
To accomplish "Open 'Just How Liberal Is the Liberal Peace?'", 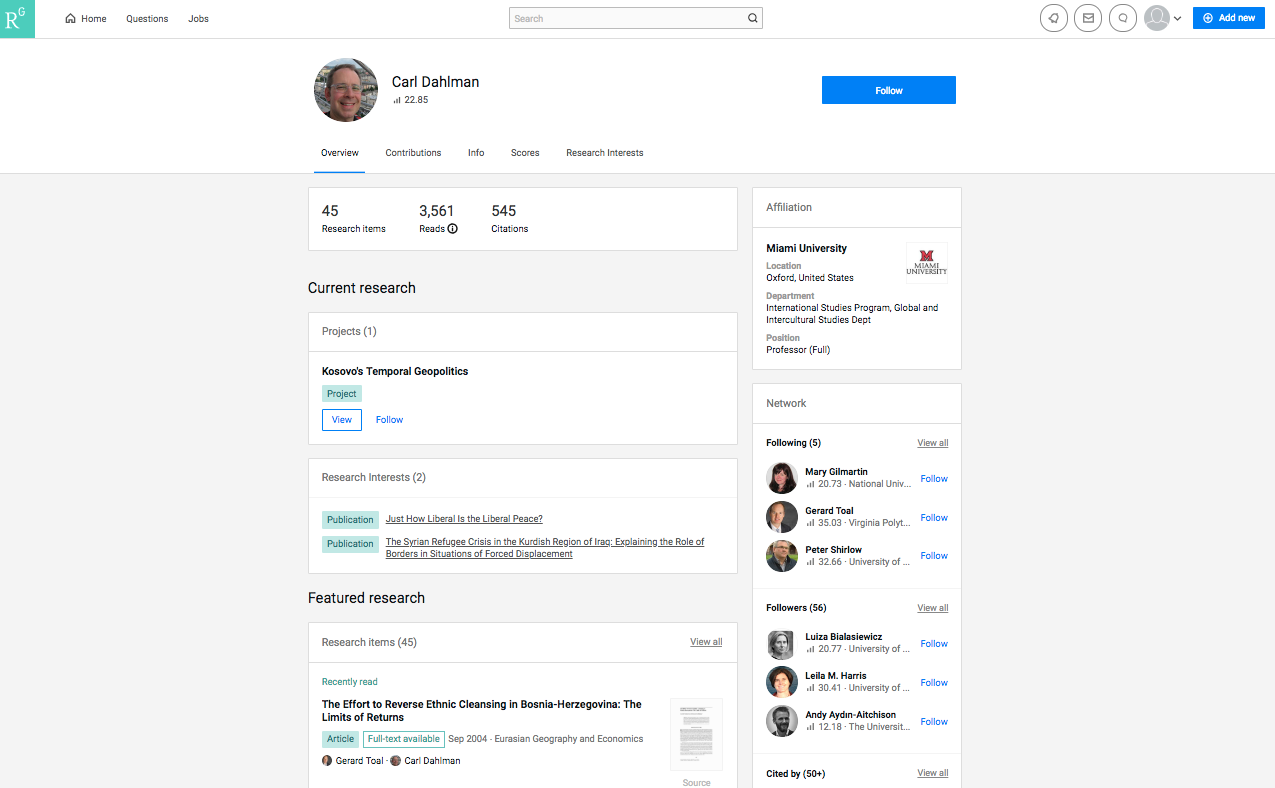I will point(464,519).
